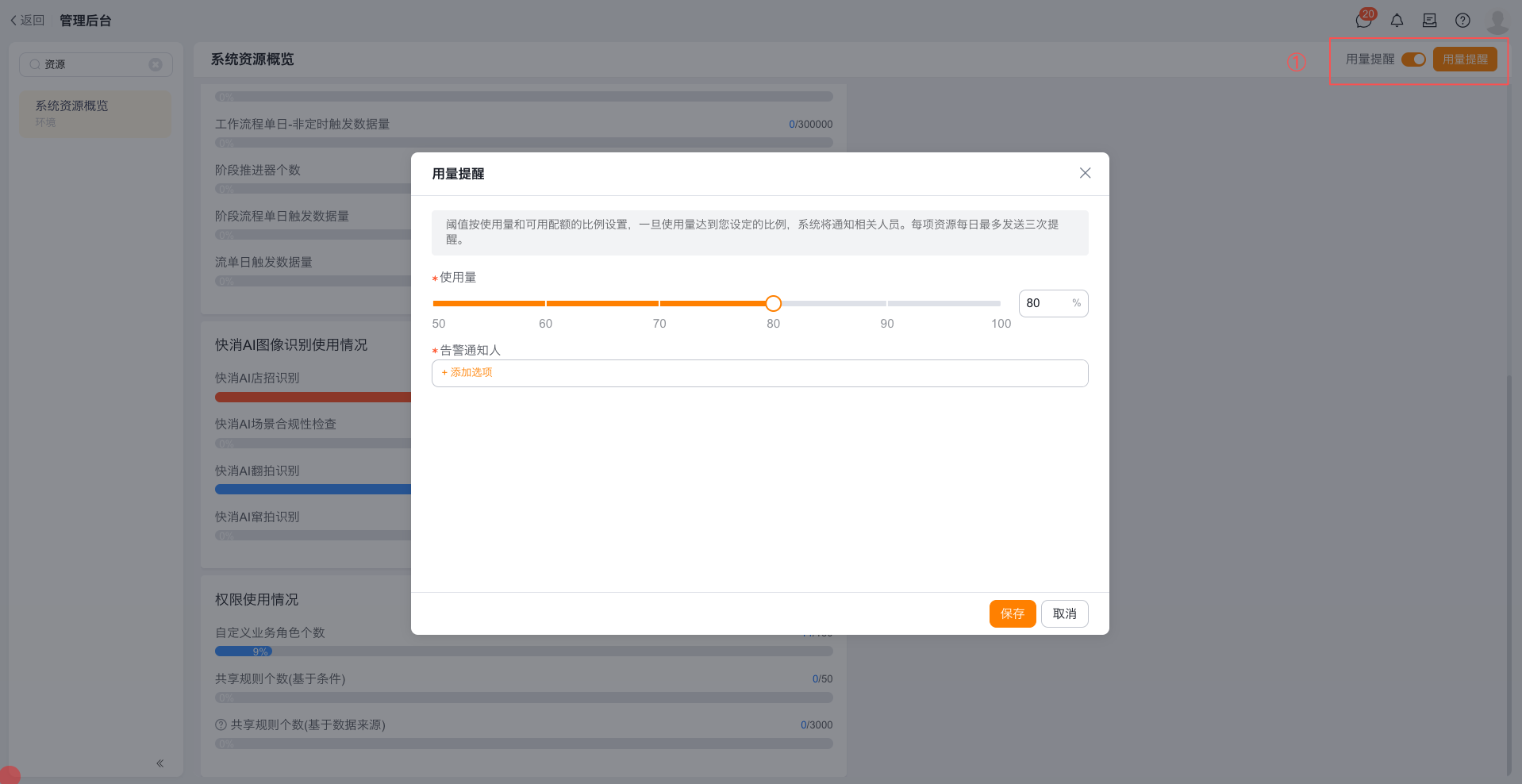Click 取消 to cancel the dialog

(x=1064, y=613)
